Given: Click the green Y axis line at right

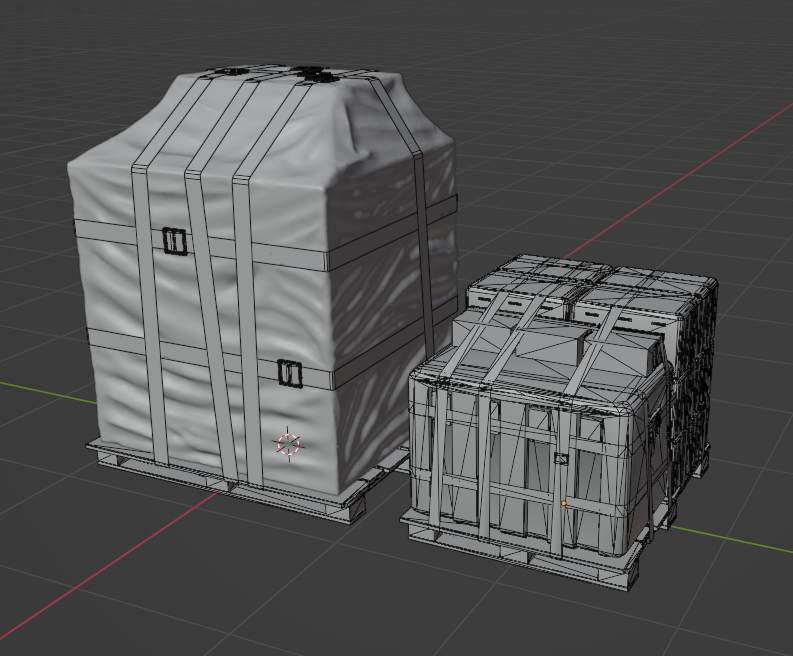Looking at the screenshot, I should pyautogui.click(x=740, y=541).
